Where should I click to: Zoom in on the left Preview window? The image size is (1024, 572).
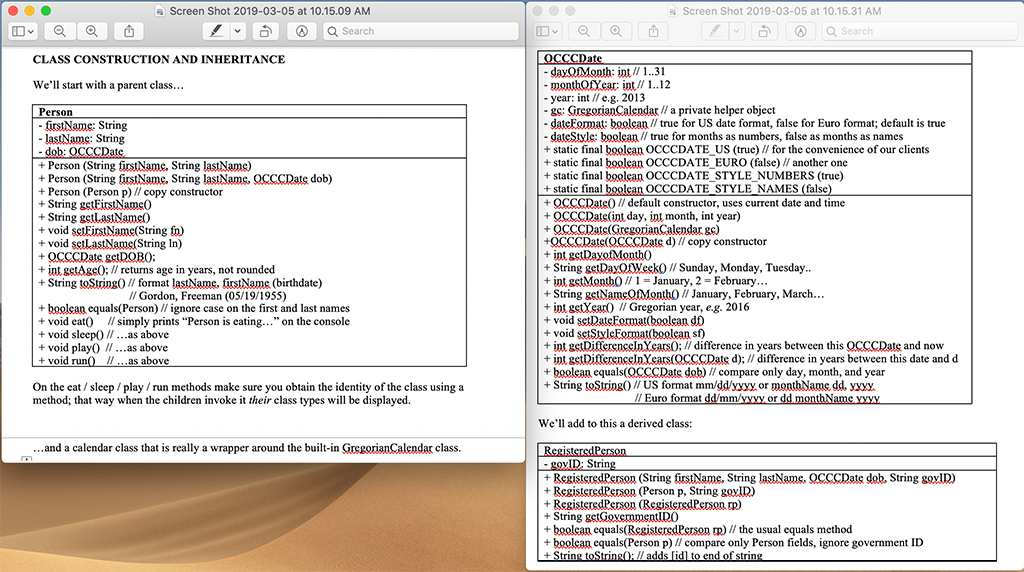[91, 31]
